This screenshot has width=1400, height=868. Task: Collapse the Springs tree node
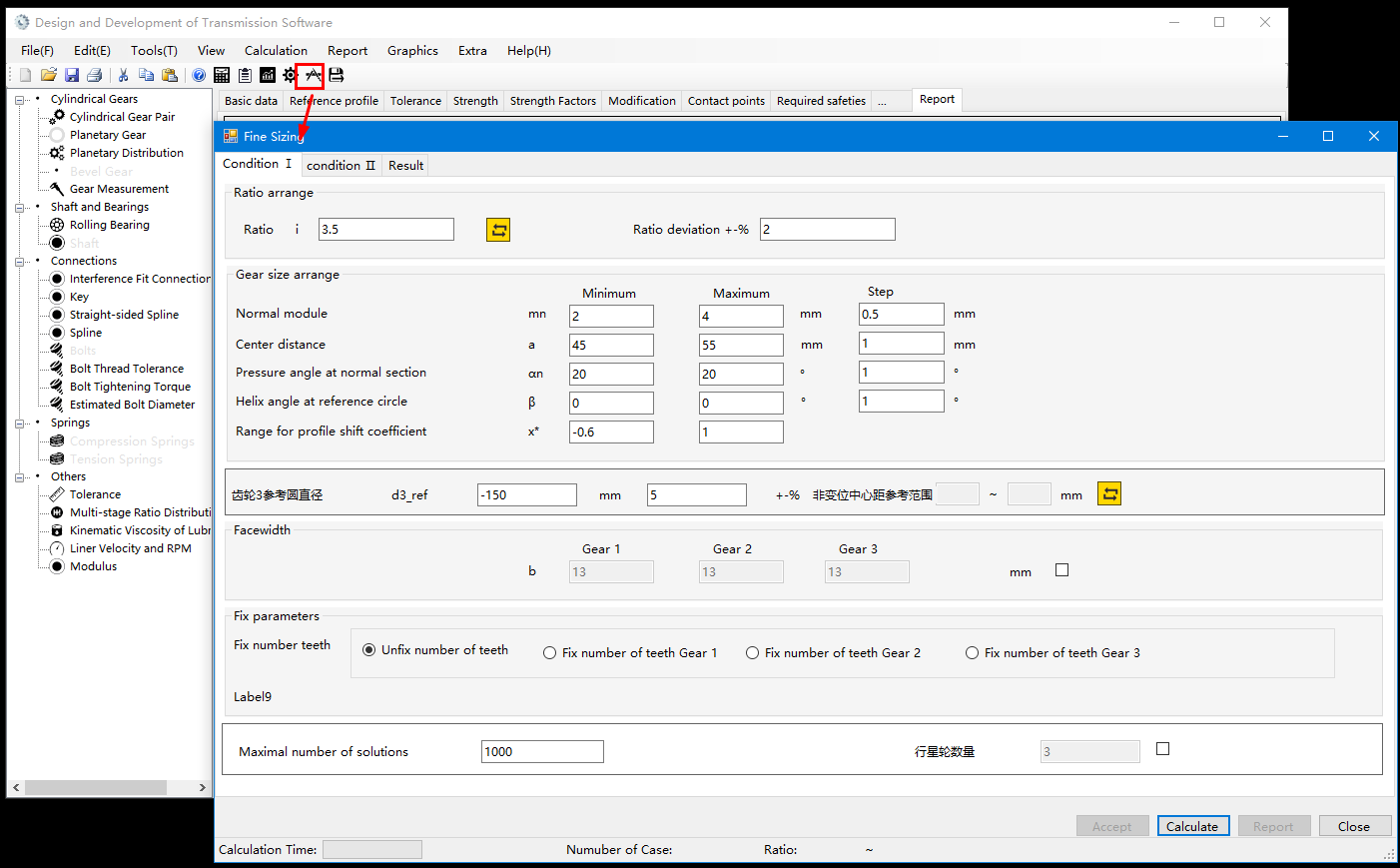(20, 424)
